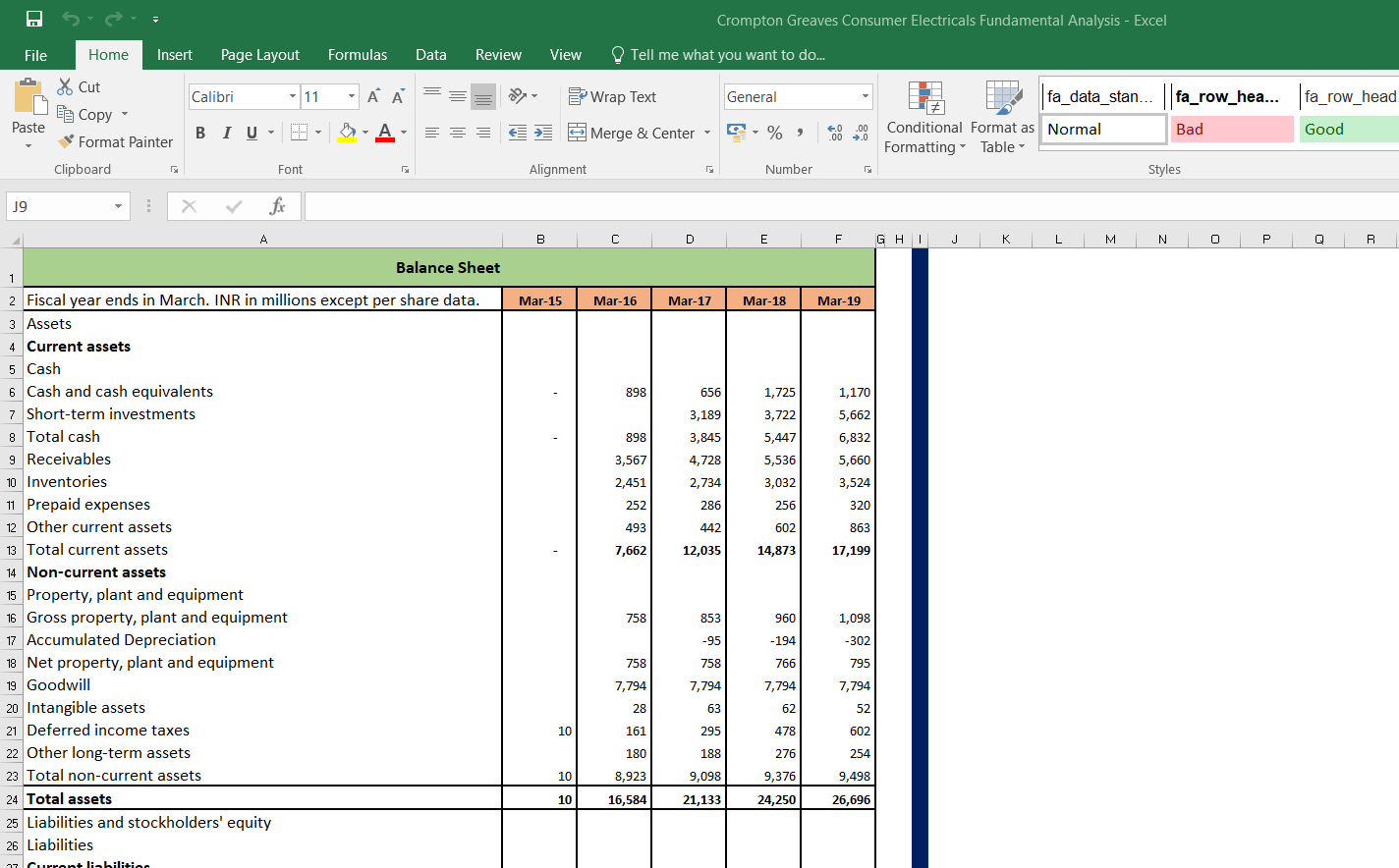The image size is (1399, 868).
Task: Click the Middle Align icon
Action: (x=458, y=96)
